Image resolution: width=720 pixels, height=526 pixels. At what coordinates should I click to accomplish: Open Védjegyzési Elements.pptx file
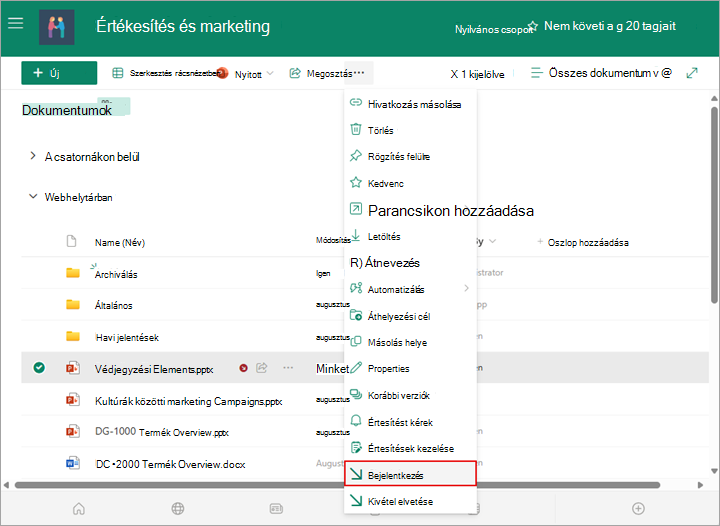pyautogui.click(x=154, y=369)
